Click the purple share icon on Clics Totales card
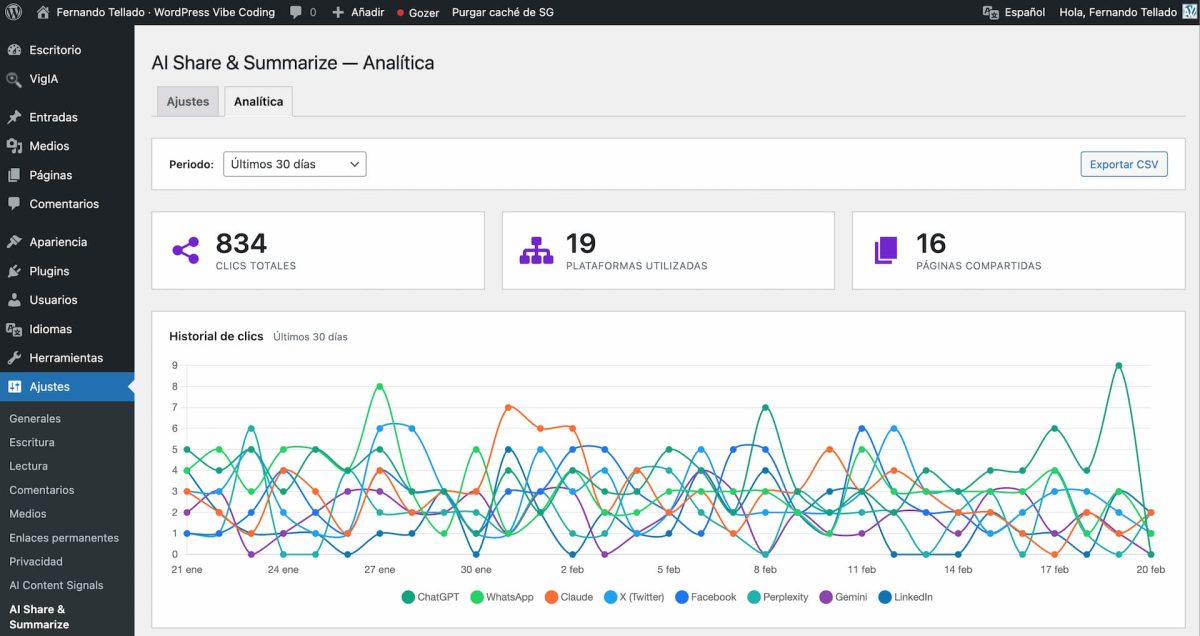Viewport: 1200px width, 636px height. (x=186, y=250)
